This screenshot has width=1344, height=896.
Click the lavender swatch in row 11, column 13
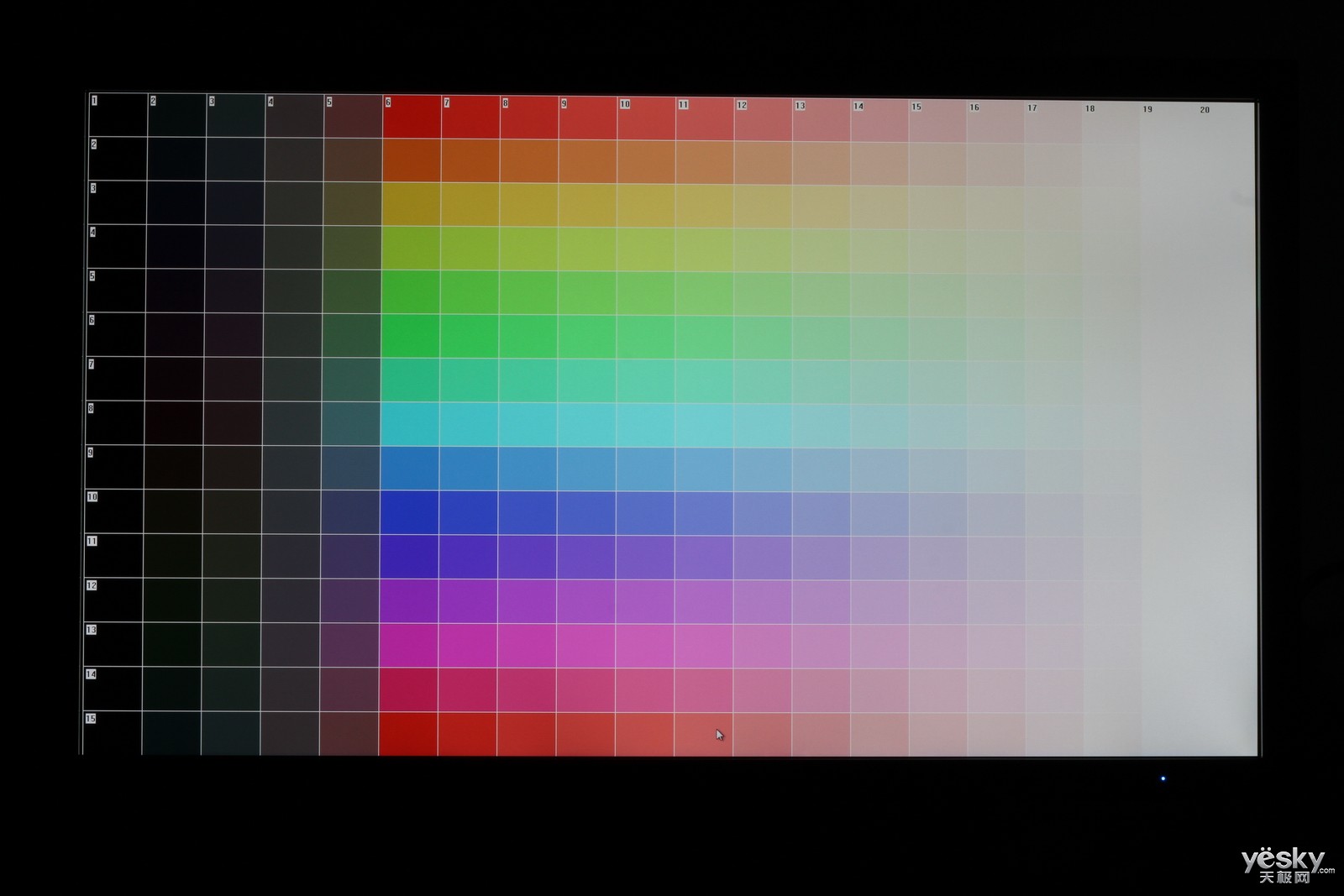[x=820, y=558]
